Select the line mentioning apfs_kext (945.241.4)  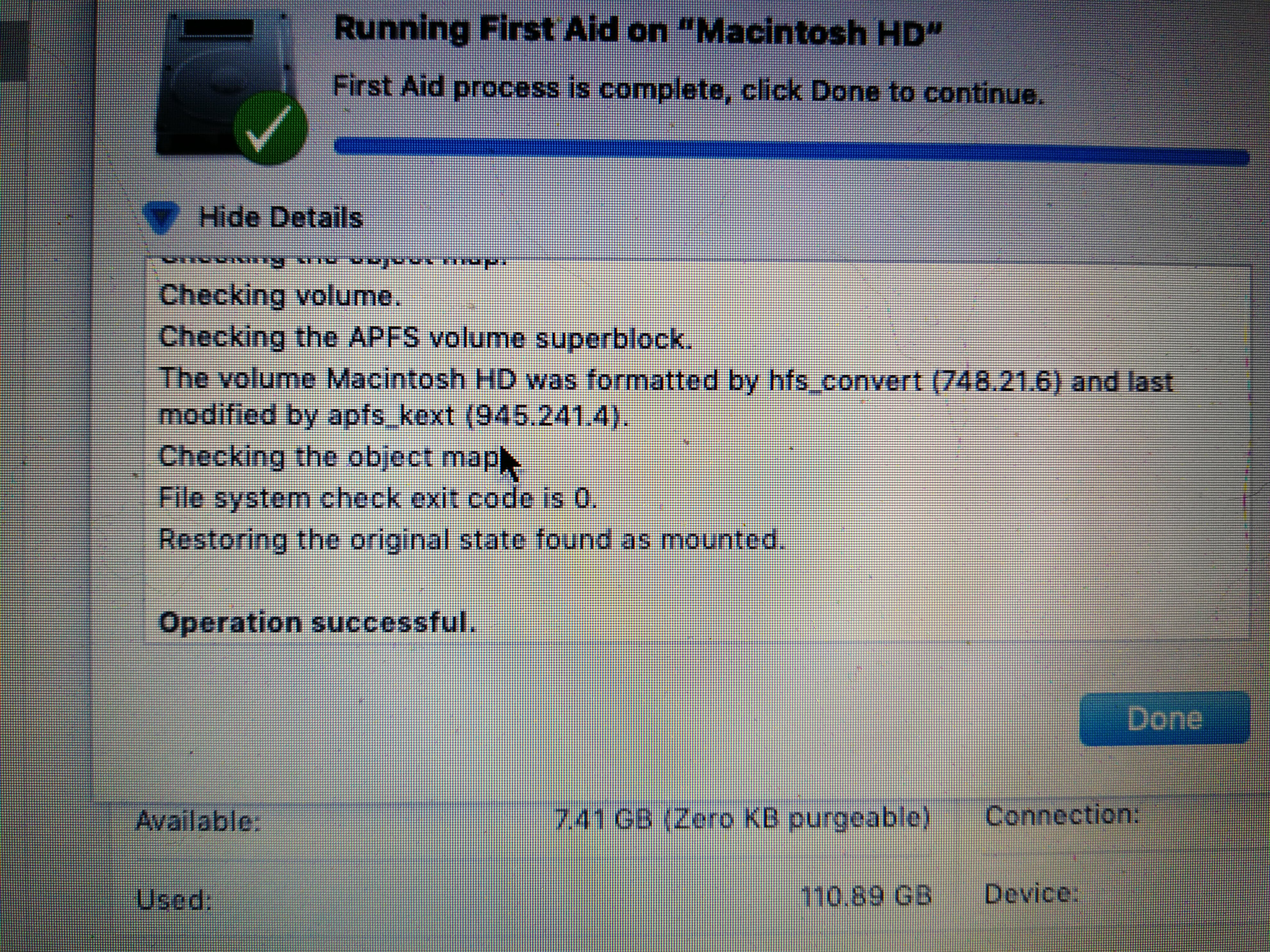click(x=393, y=415)
